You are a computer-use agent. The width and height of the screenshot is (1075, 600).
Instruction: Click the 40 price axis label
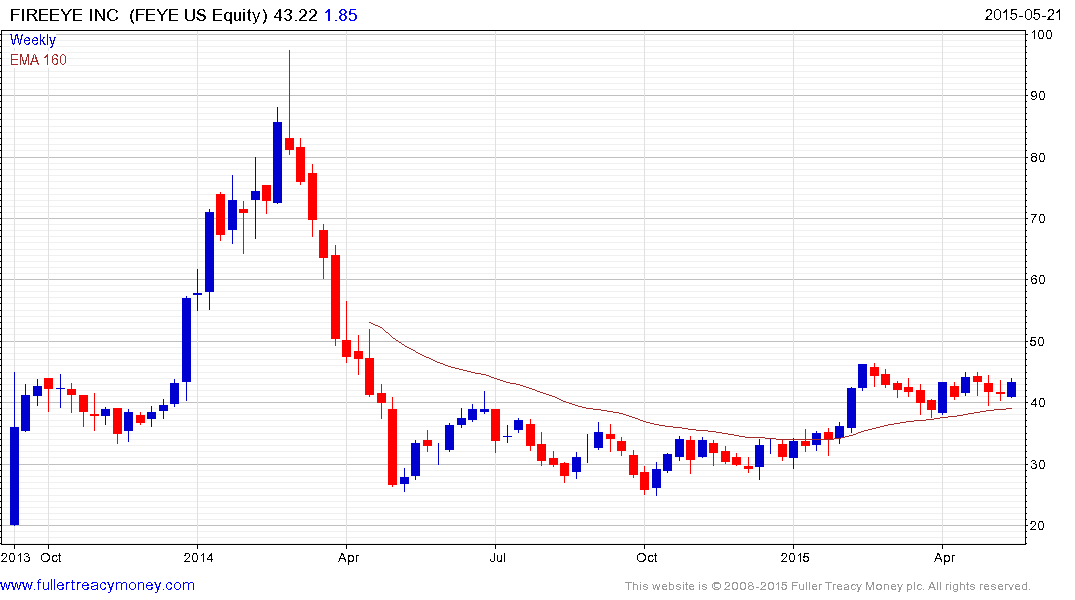click(x=1038, y=403)
